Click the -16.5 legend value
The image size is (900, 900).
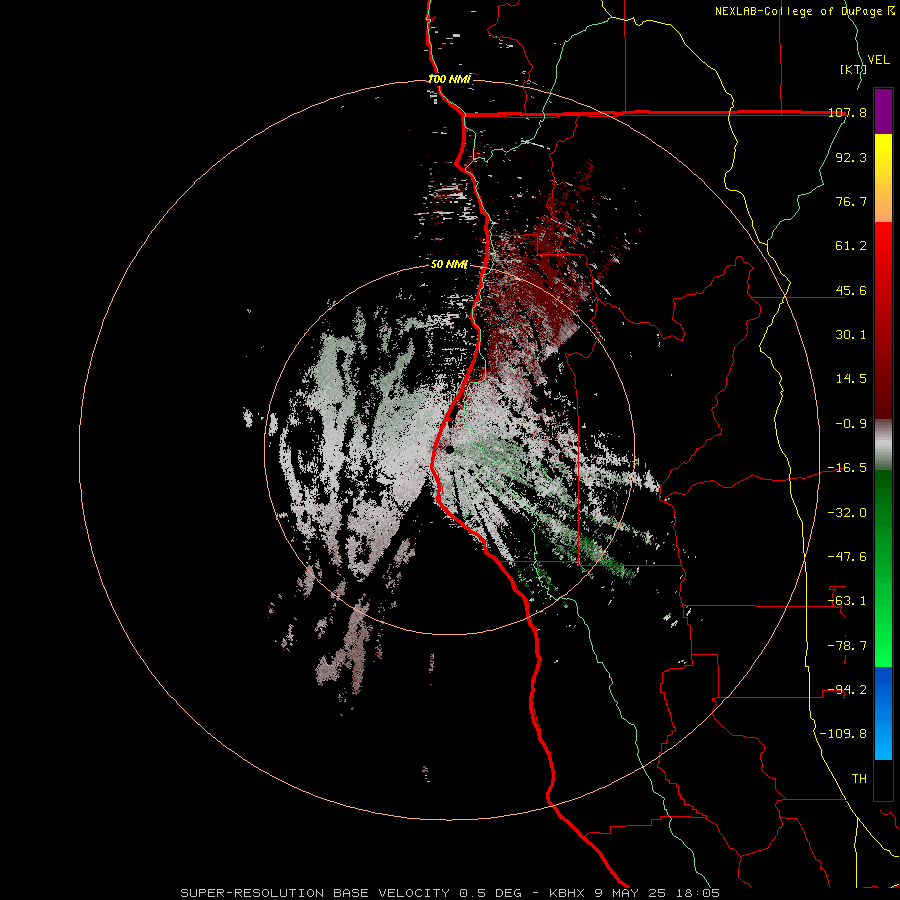pos(848,468)
